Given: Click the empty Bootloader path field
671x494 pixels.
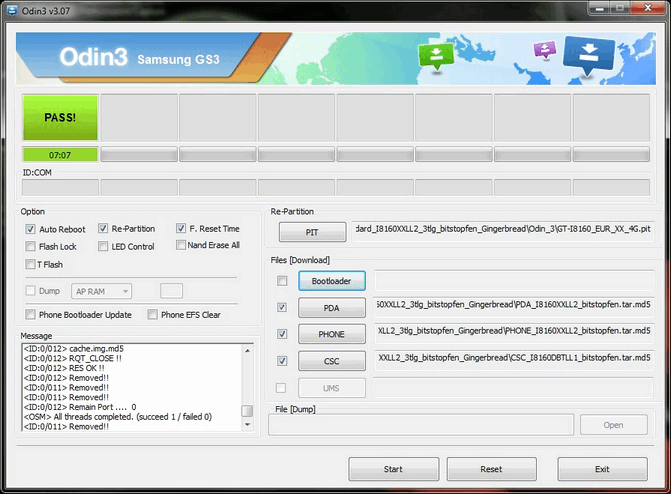Looking at the screenshot, I should (514, 280).
